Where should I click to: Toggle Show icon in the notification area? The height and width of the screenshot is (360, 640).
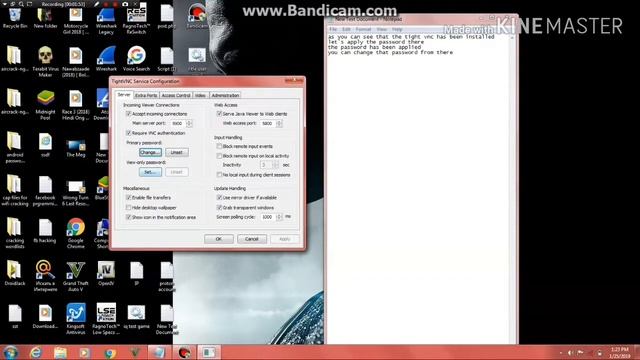129,218
